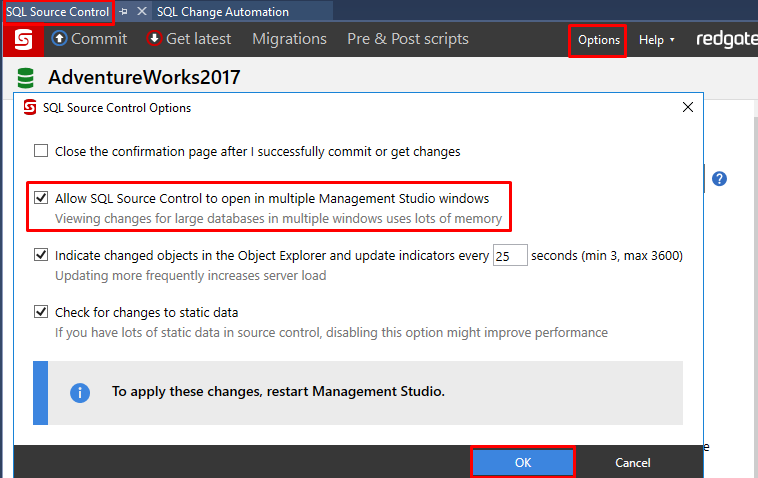The height and width of the screenshot is (478, 758).
Task: Open the Help dropdown menu
Action: pyautogui.click(x=656, y=40)
